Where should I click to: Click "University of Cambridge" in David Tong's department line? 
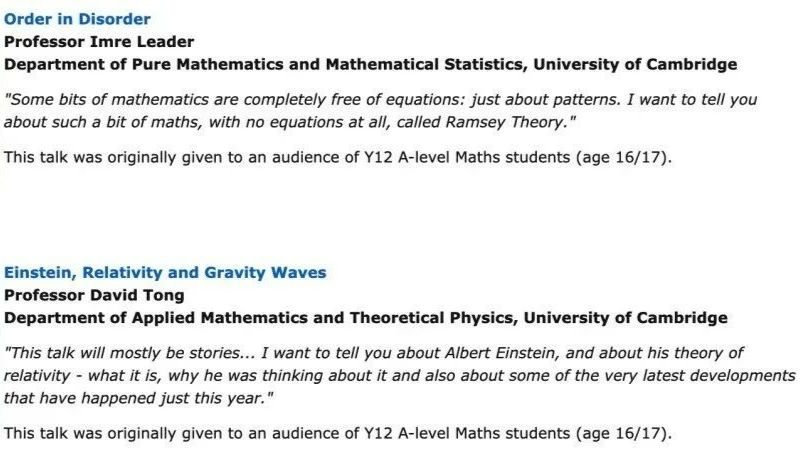pyautogui.click(x=626, y=318)
